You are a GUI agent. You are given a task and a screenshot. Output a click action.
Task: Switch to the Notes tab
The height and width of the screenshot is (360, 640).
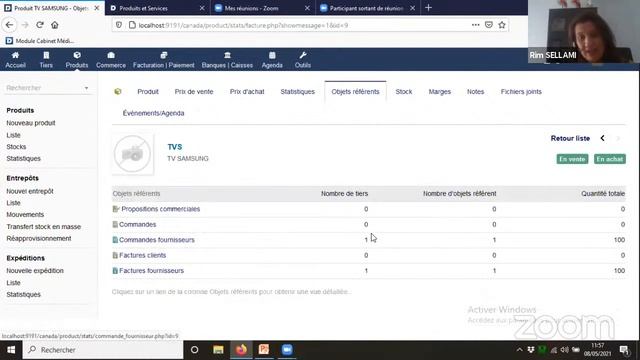point(476,92)
